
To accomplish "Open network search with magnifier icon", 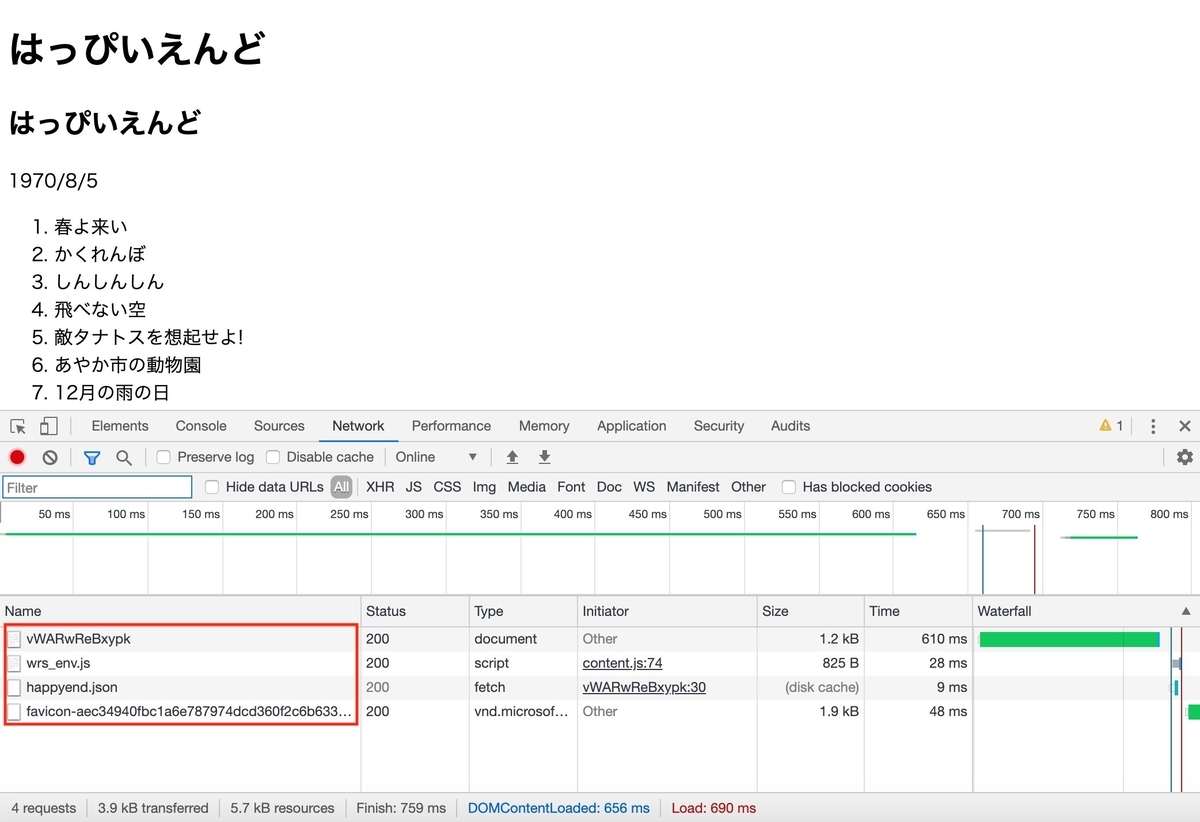I will click(x=124, y=457).
